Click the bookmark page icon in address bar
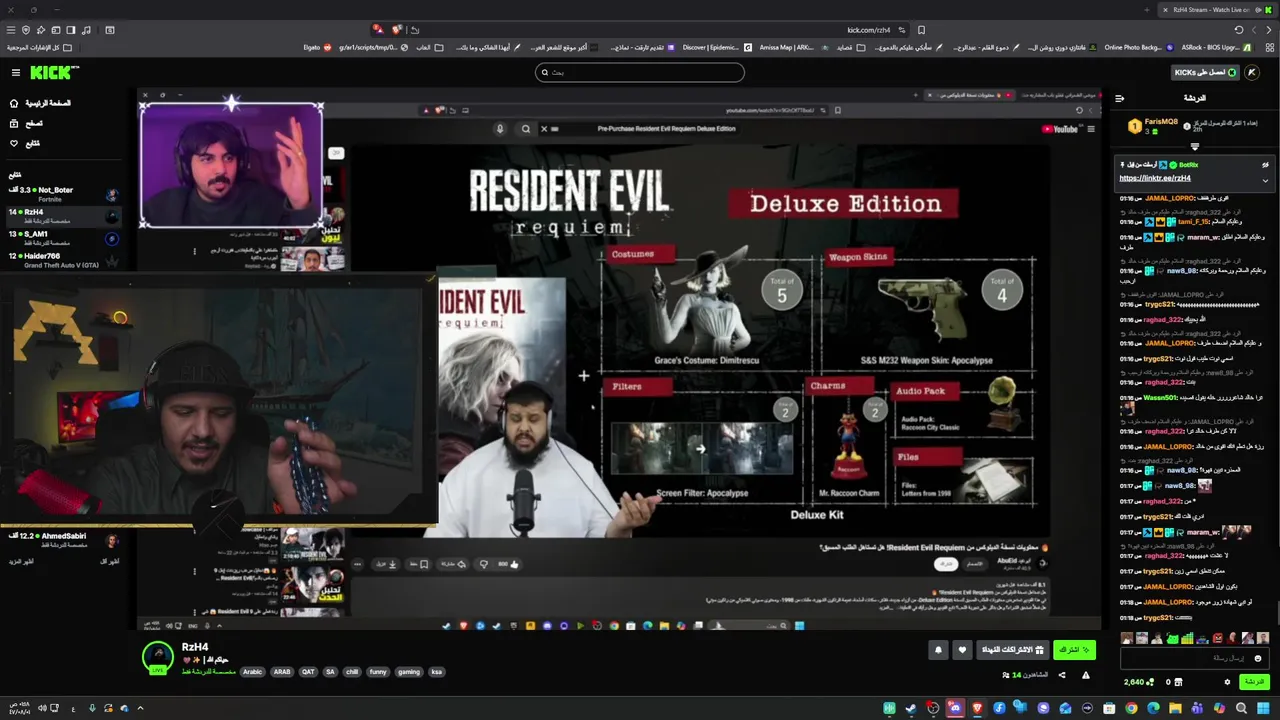The width and height of the screenshot is (1280, 720). pos(921,30)
